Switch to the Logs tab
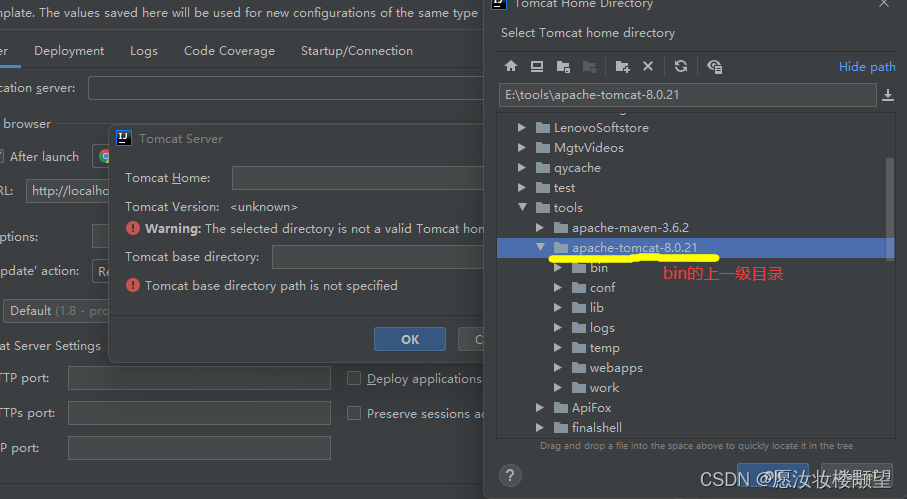This screenshot has height=499, width=907. [143, 51]
